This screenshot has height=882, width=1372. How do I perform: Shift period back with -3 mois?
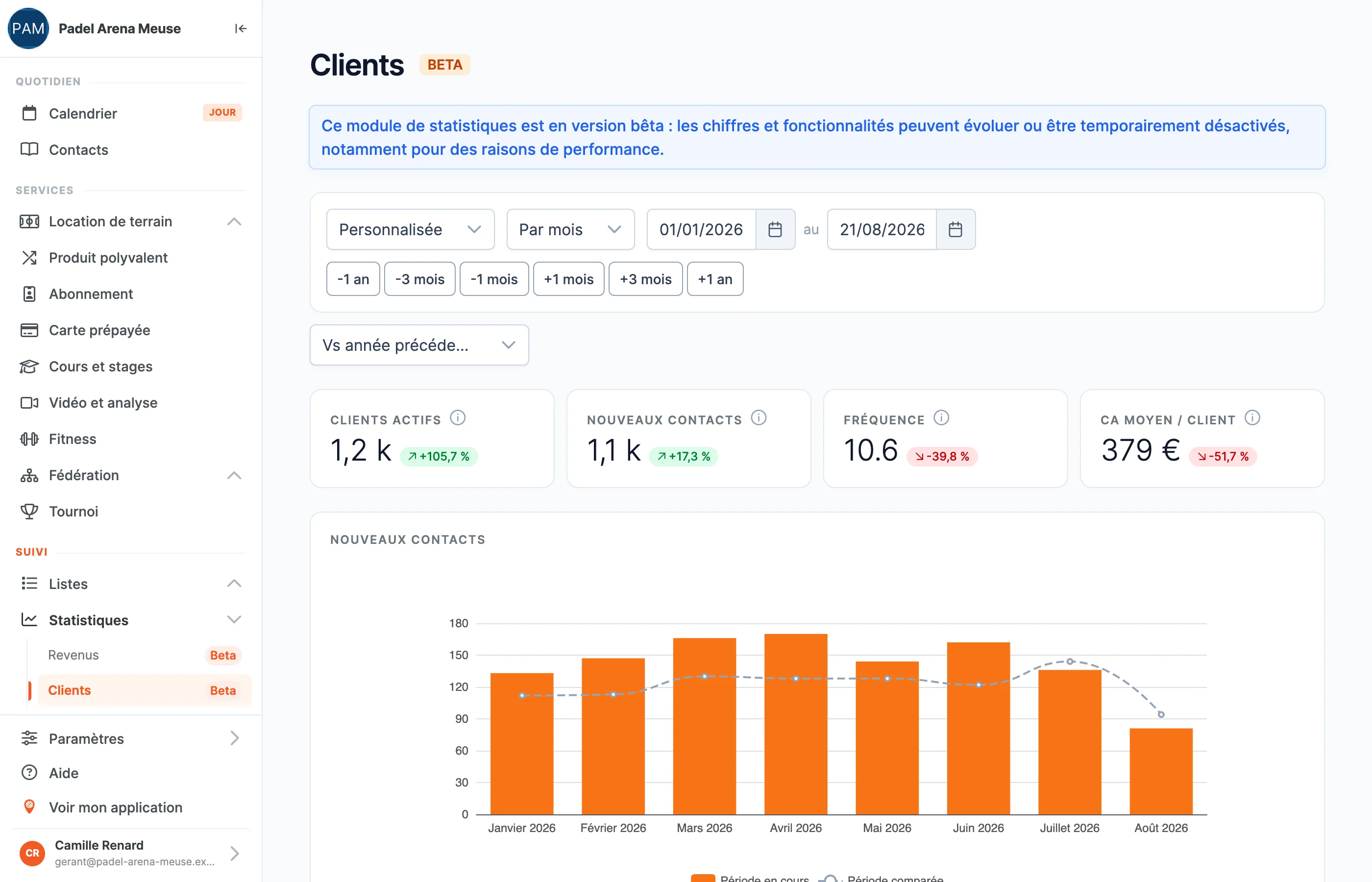[x=420, y=279]
